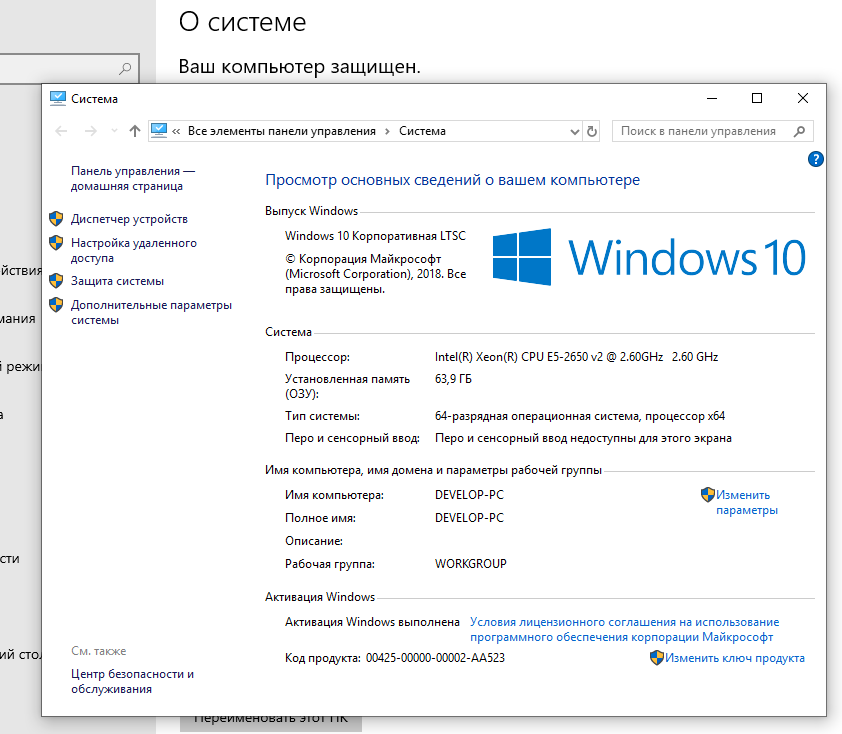
Task: Click shield icon beside Дополнительные параметры системы
Action: (x=56, y=304)
